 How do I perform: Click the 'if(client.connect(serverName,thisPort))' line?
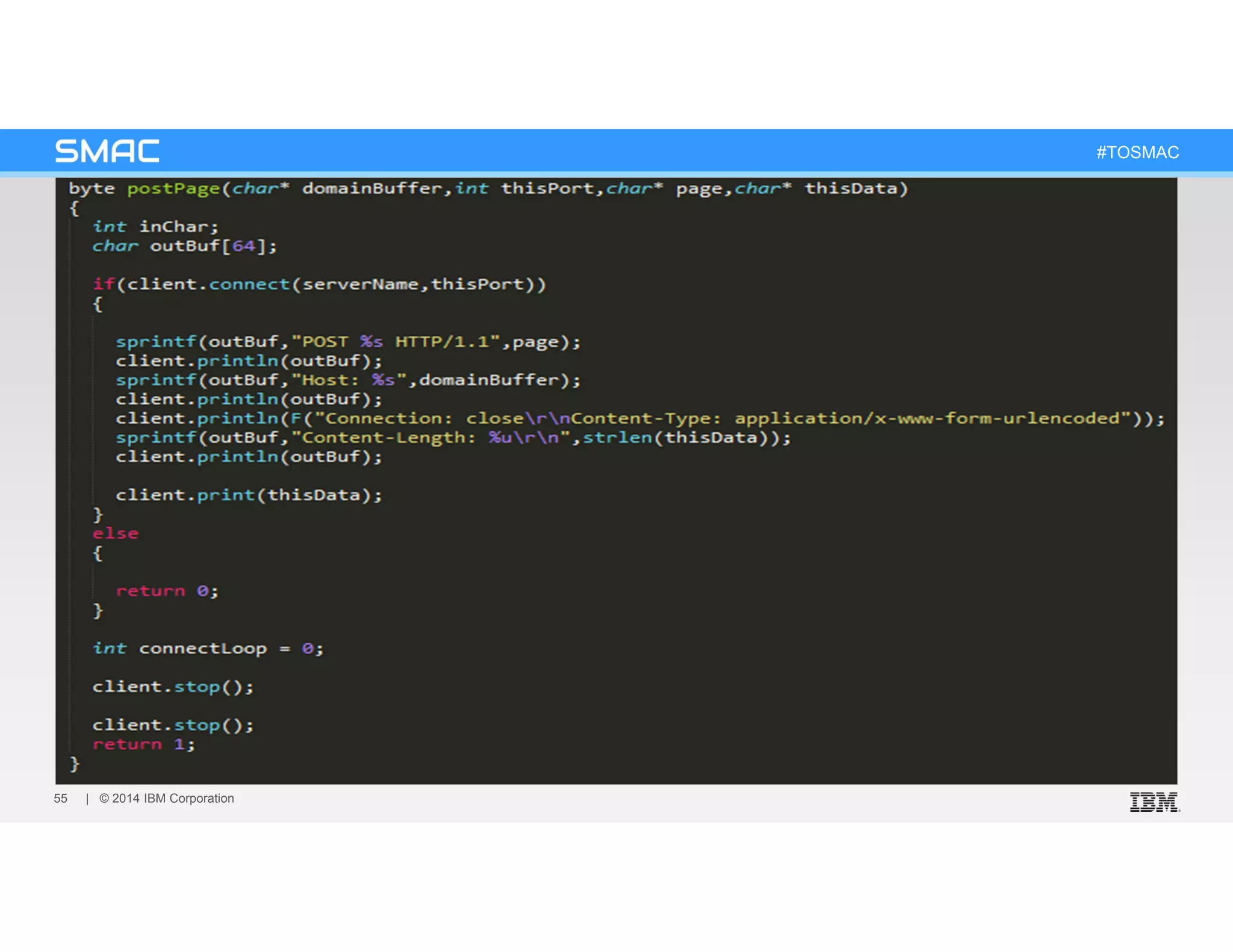pos(319,284)
